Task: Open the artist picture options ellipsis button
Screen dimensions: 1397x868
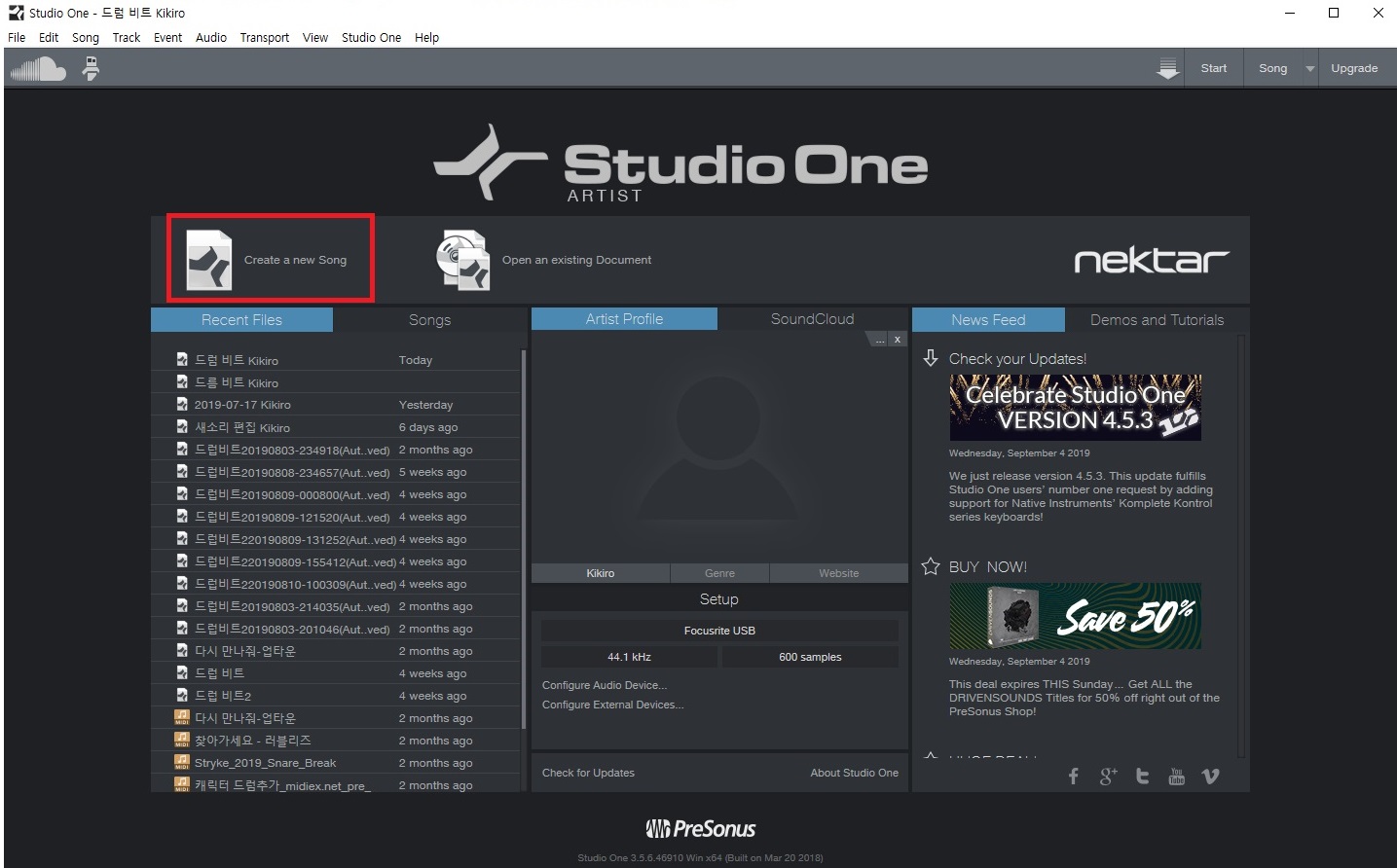Action: click(x=878, y=340)
